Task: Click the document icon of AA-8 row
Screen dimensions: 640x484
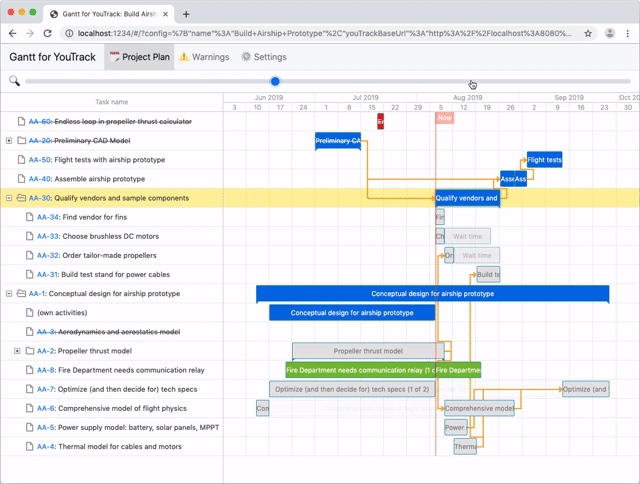Action: point(29,370)
